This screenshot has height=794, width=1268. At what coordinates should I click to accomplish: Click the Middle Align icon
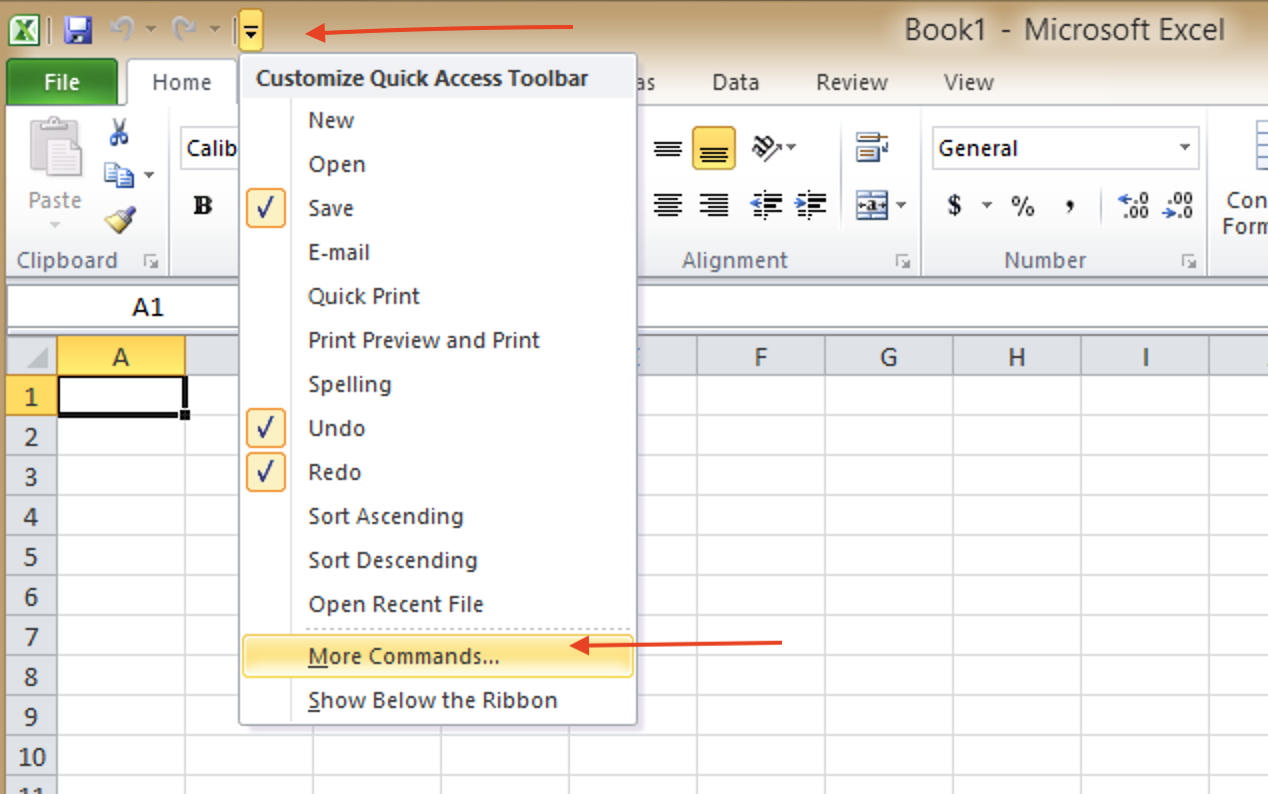tap(668, 149)
